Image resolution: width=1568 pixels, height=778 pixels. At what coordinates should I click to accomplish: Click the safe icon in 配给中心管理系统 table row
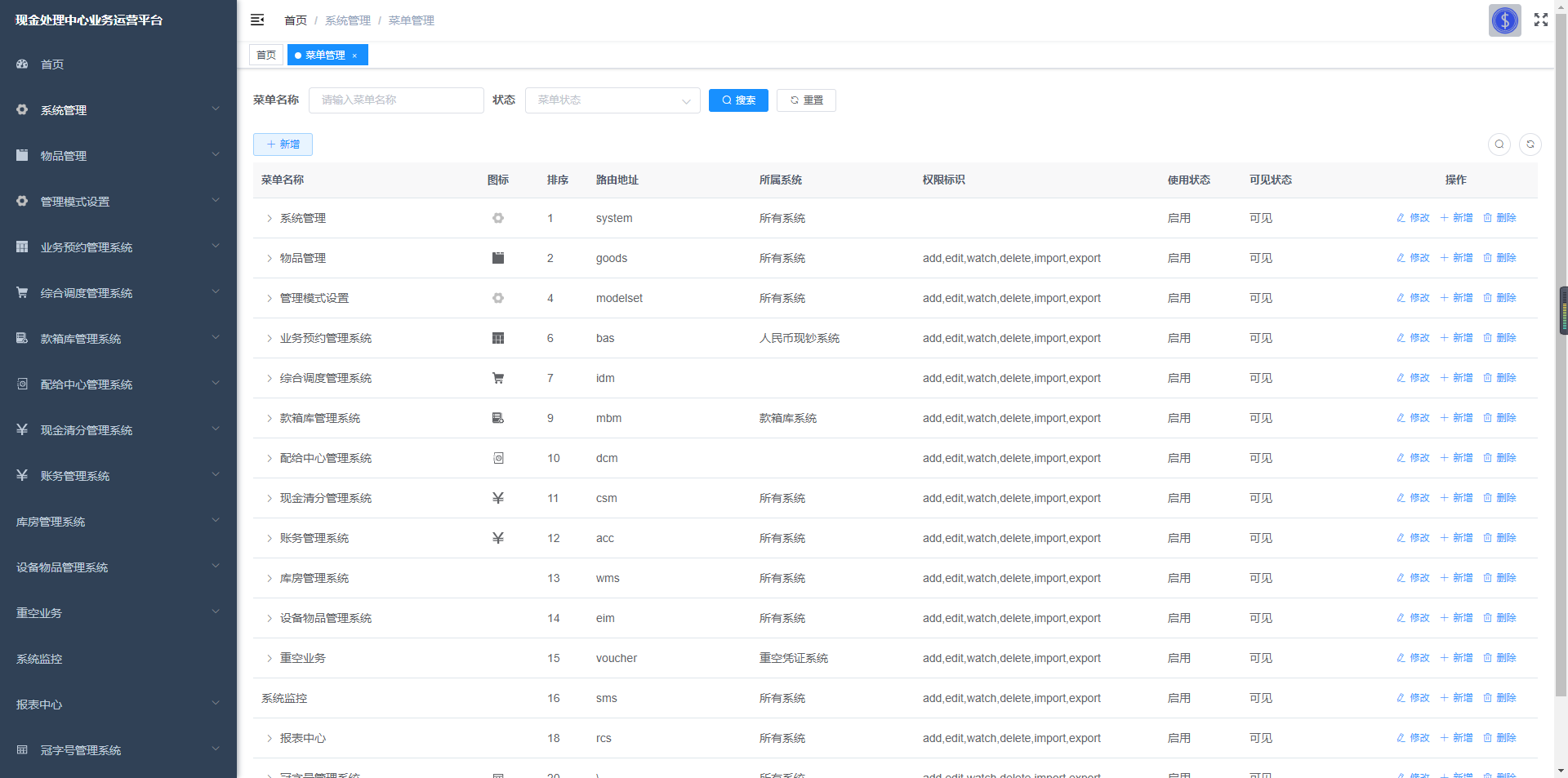coord(498,458)
